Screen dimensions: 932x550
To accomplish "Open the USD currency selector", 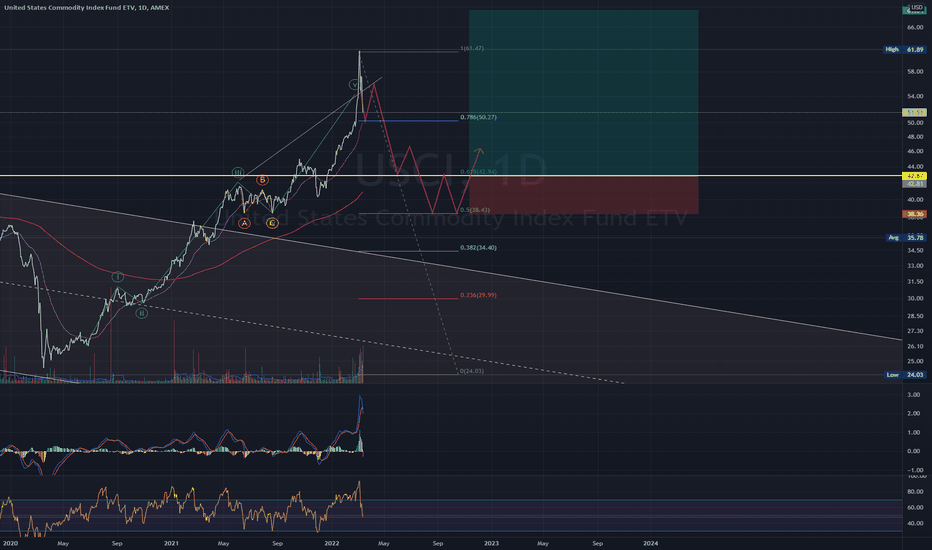I will point(917,8).
